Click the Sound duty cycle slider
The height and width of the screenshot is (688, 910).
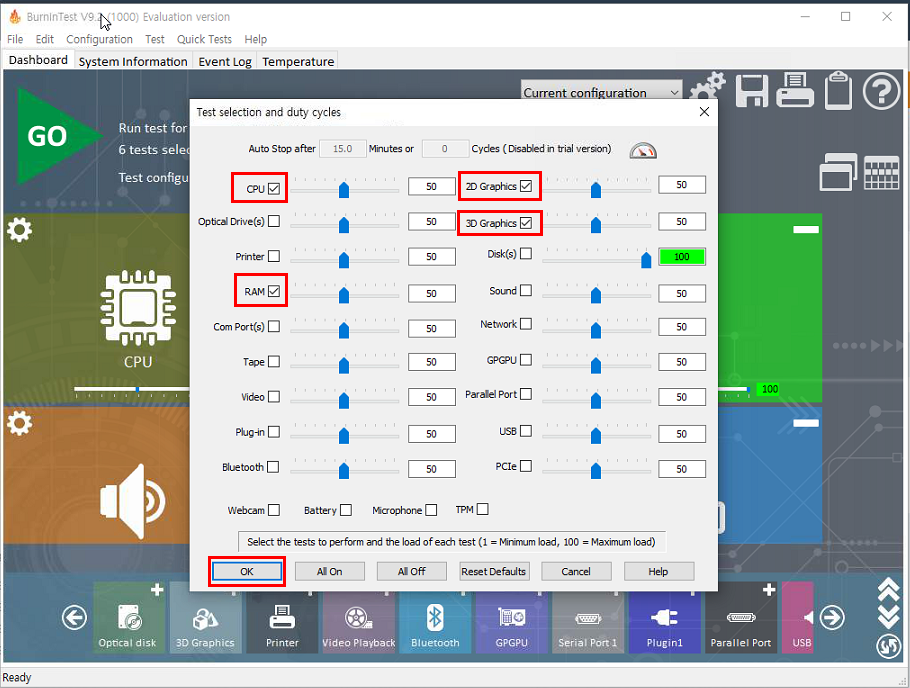coord(597,293)
